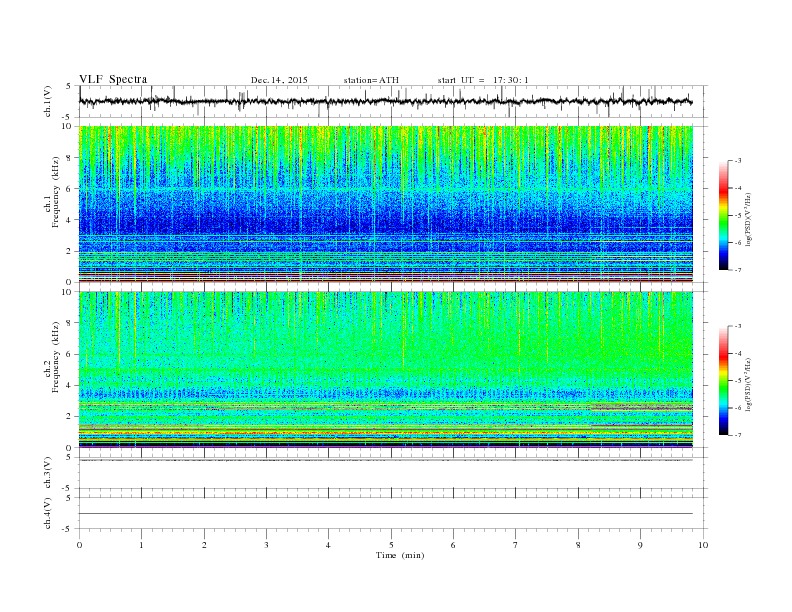The height and width of the screenshot is (612, 792).
Task: Click the ch.1 voltage waveform trace
Action: 385,101
